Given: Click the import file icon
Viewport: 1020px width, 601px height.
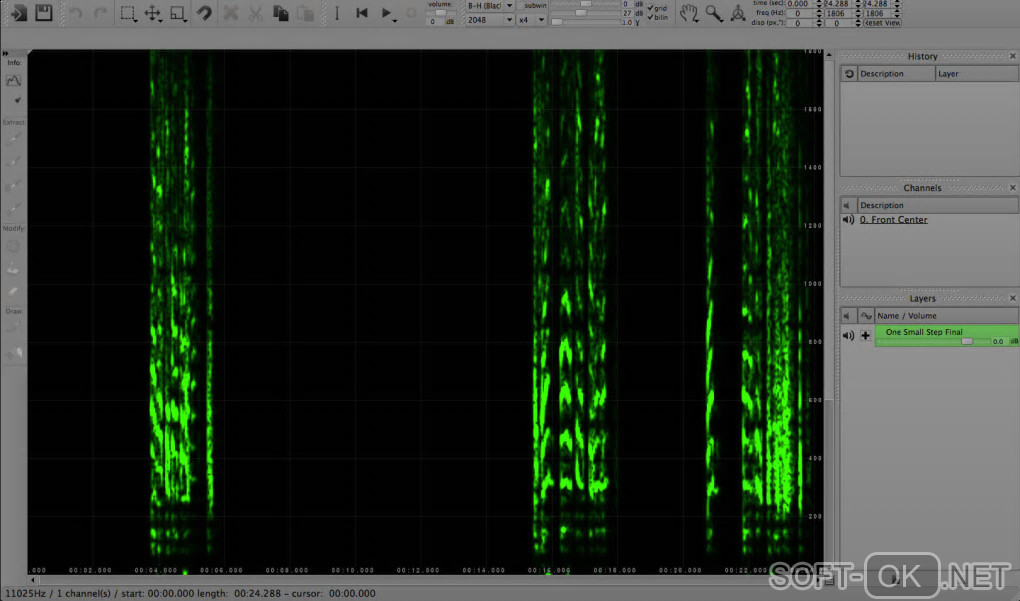Looking at the screenshot, I should tap(19, 13).
